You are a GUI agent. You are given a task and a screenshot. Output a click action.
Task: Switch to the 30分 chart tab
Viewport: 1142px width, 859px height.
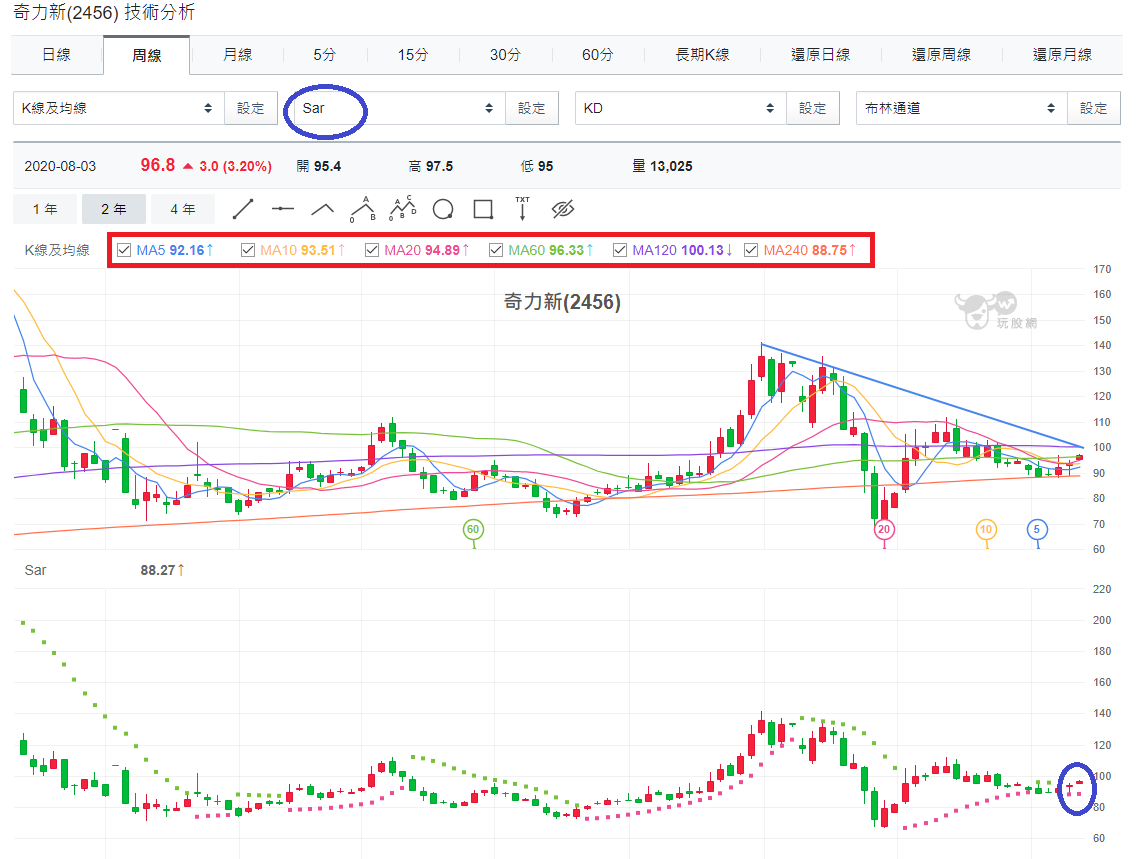505,55
